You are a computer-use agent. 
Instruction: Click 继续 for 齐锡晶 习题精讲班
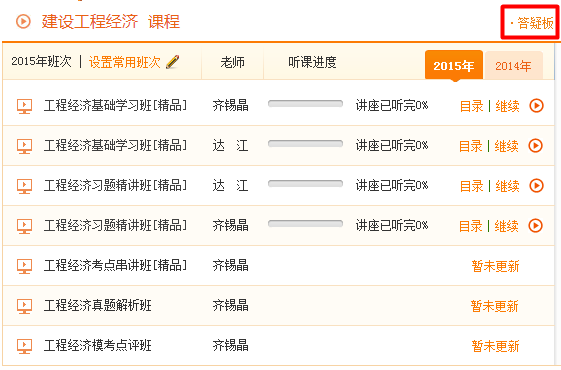(x=506, y=227)
